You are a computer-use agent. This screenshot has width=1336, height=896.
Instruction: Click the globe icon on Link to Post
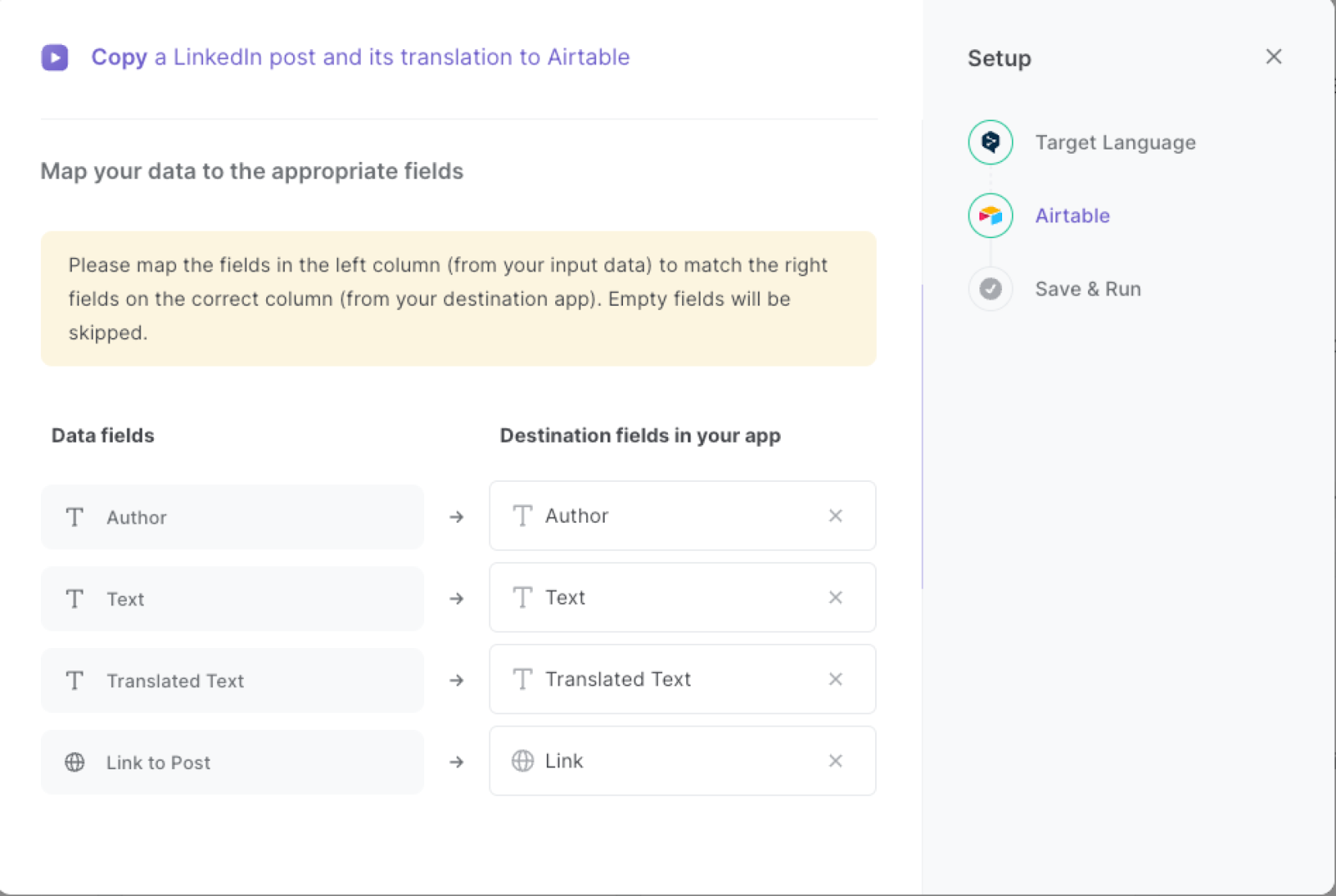coord(74,762)
